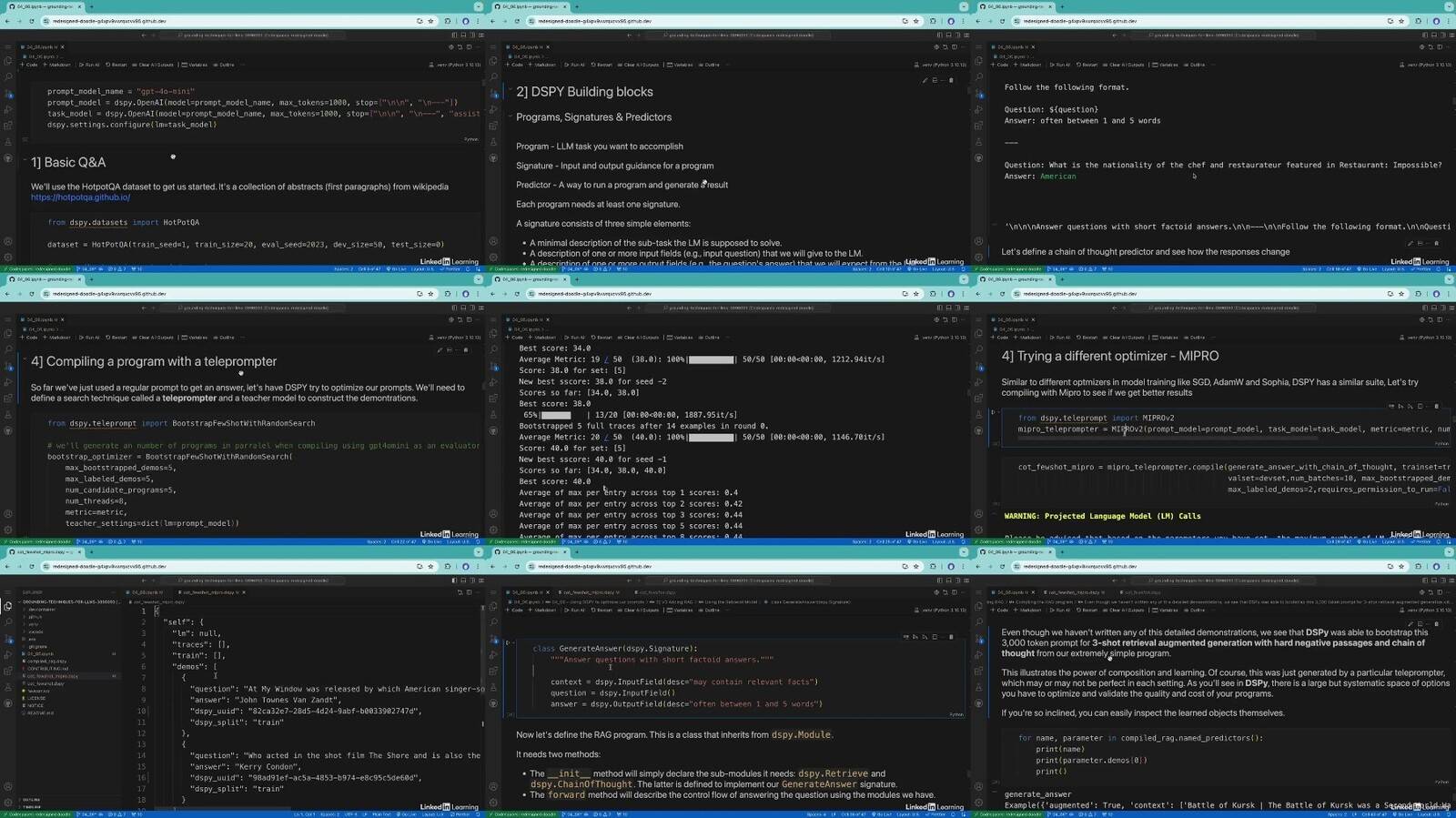Open kernel picker in Basic Q&A window
Viewport: 1456px width, 818px height.
tap(454, 65)
